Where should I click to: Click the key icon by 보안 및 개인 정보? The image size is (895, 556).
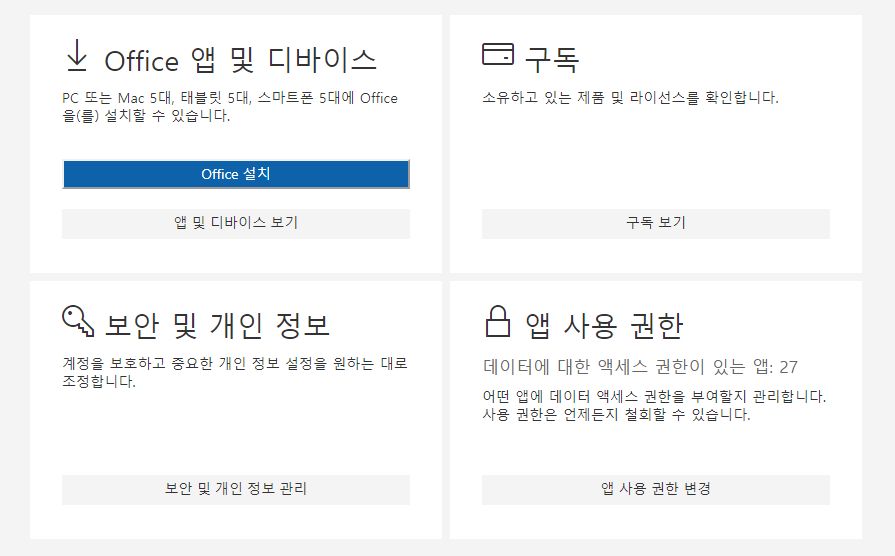(x=78, y=321)
